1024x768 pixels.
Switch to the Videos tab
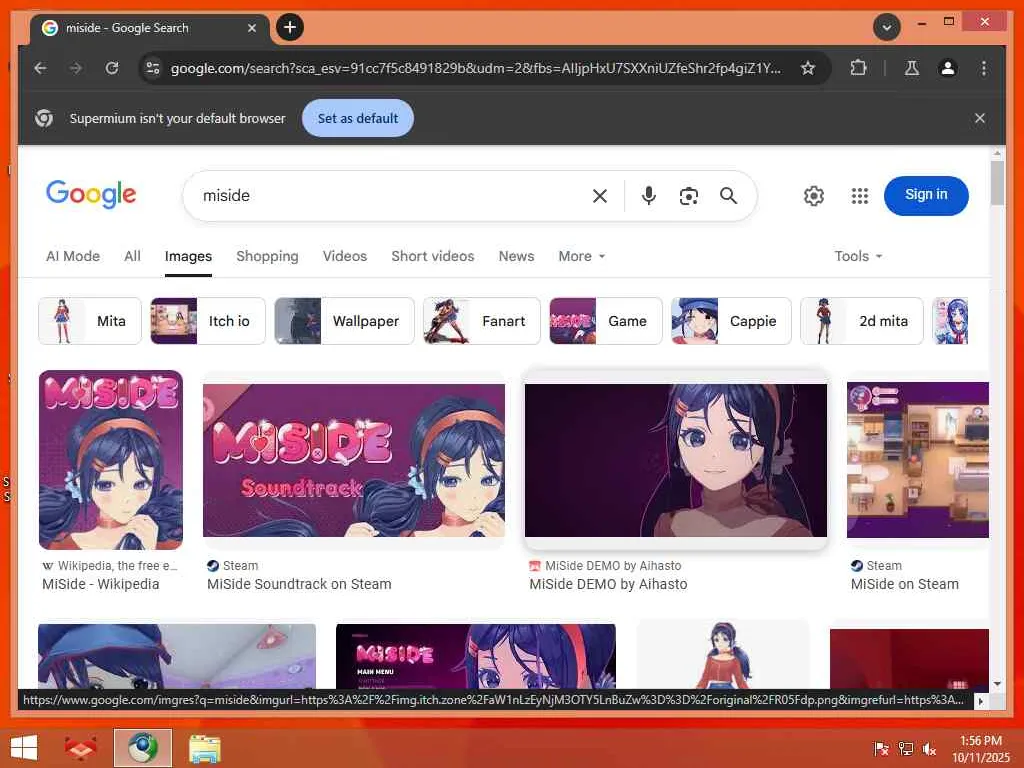(x=345, y=256)
